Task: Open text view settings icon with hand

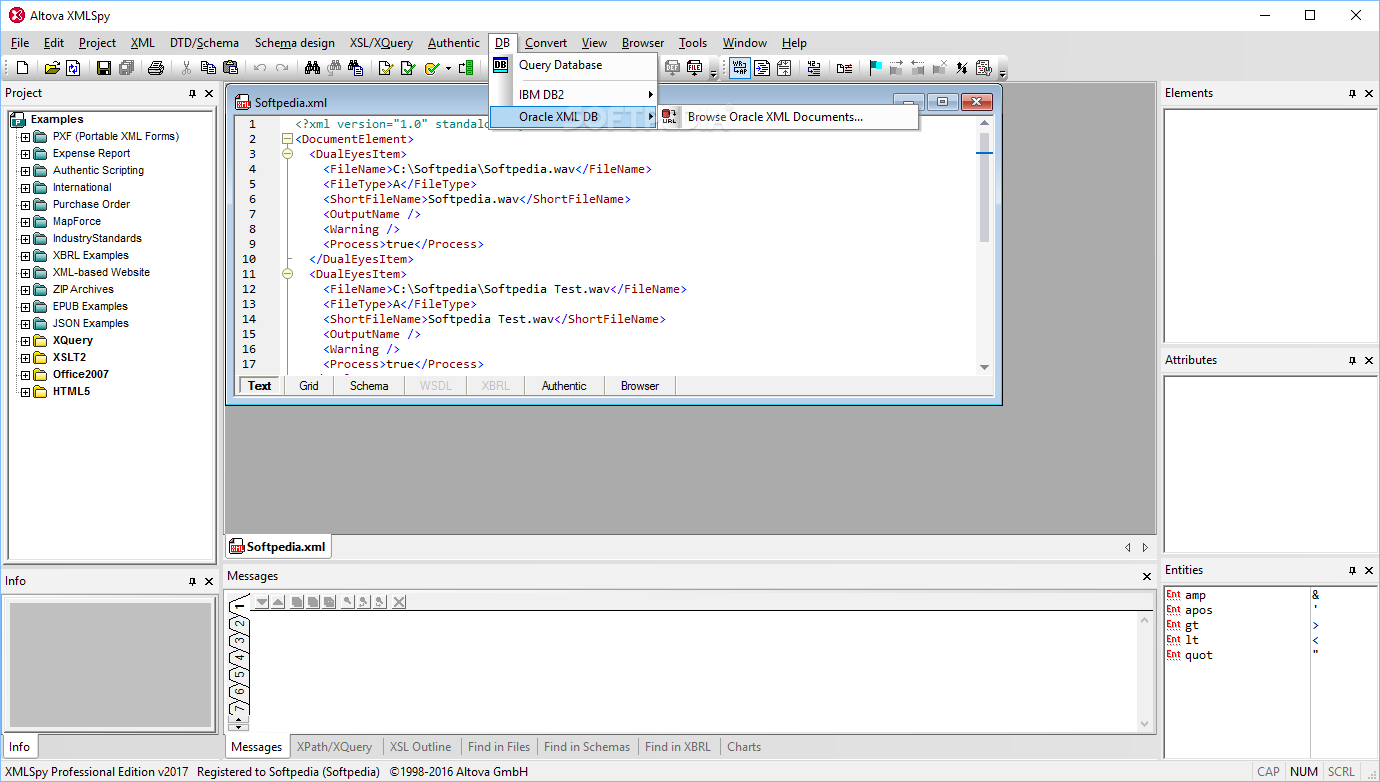Action: click(983, 68)
